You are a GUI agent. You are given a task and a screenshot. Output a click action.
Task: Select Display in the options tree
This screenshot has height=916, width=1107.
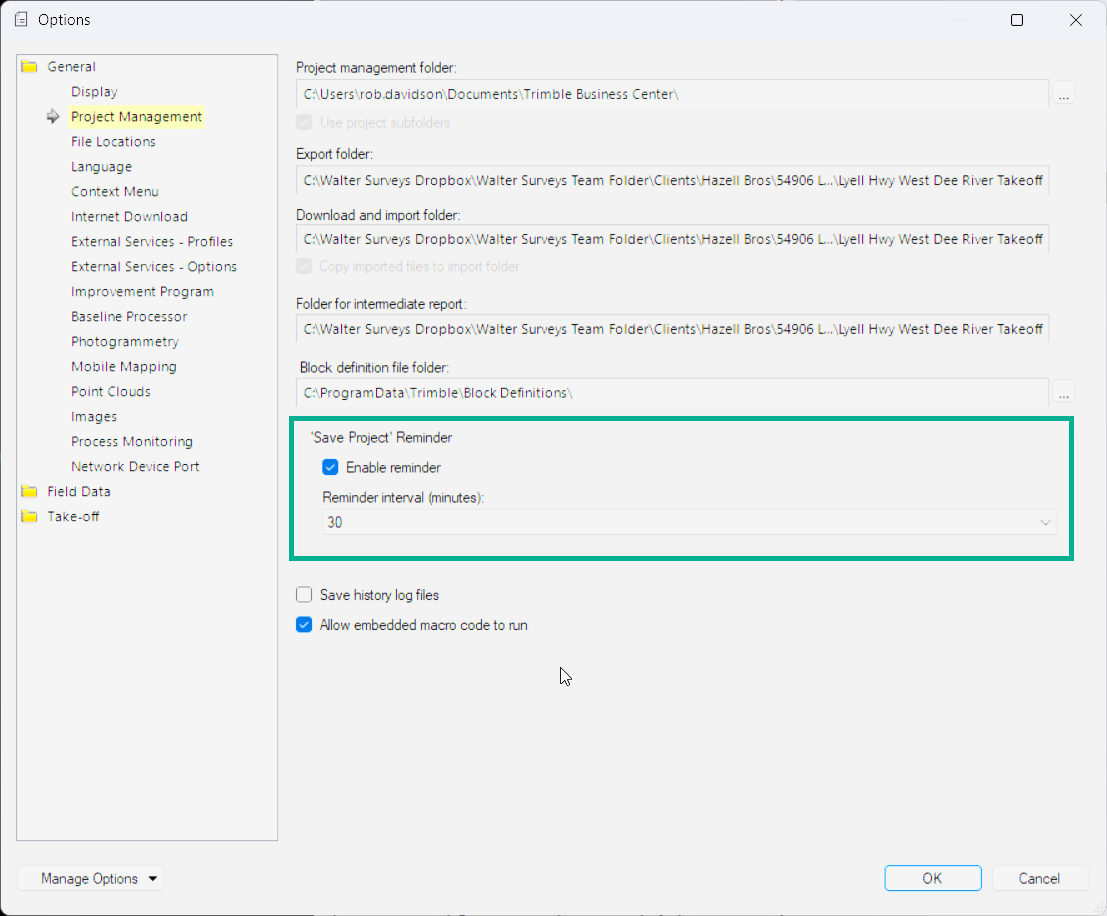[x=94, y=92]
